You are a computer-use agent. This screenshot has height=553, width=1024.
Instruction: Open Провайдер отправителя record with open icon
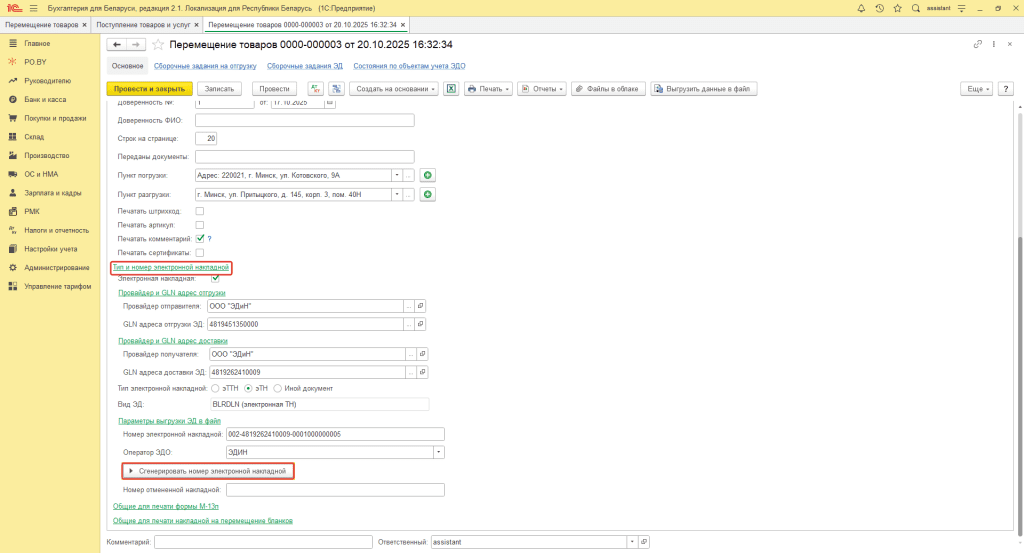coord(420,306)
